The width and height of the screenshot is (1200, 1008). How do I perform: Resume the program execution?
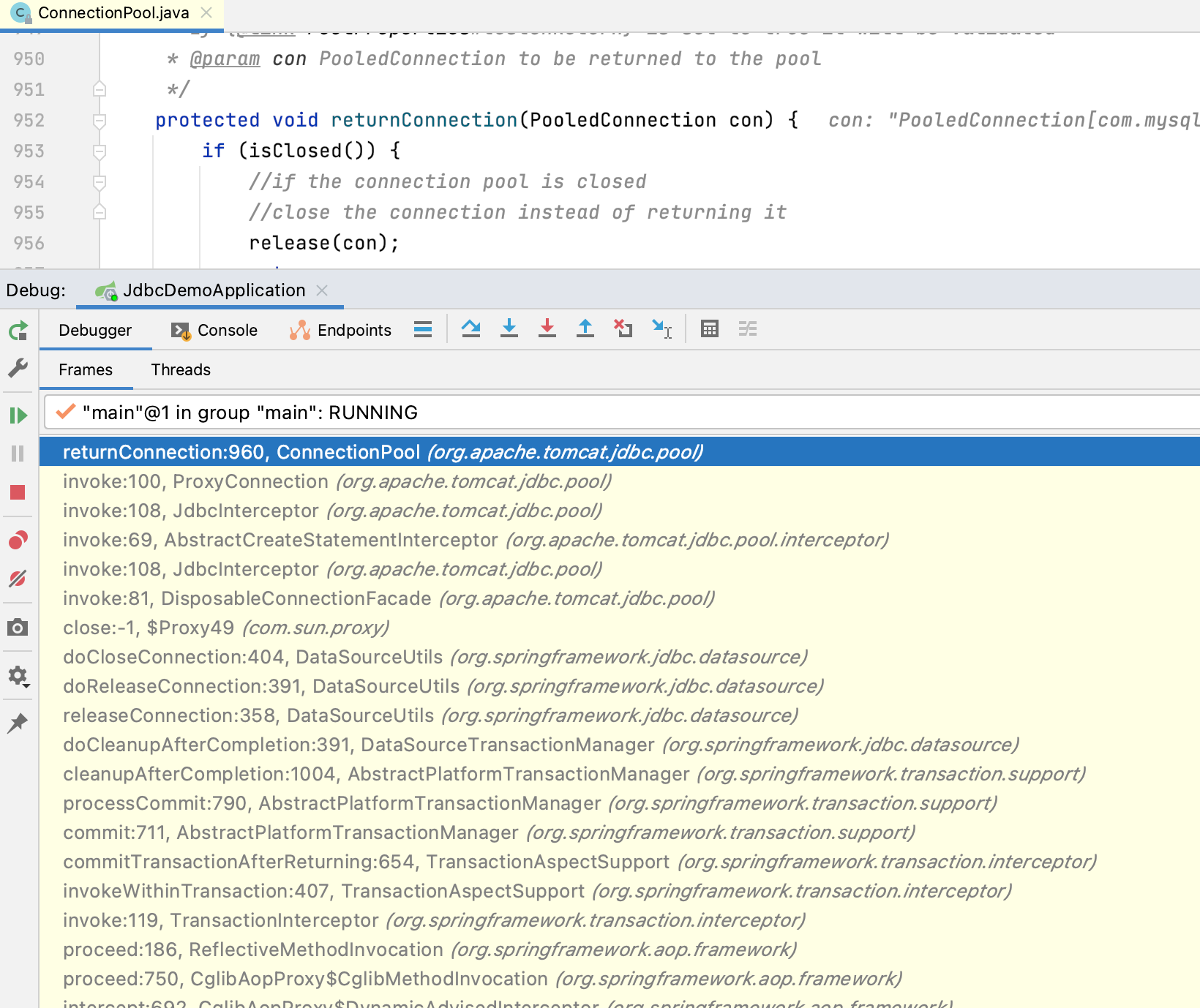[18, 415]
